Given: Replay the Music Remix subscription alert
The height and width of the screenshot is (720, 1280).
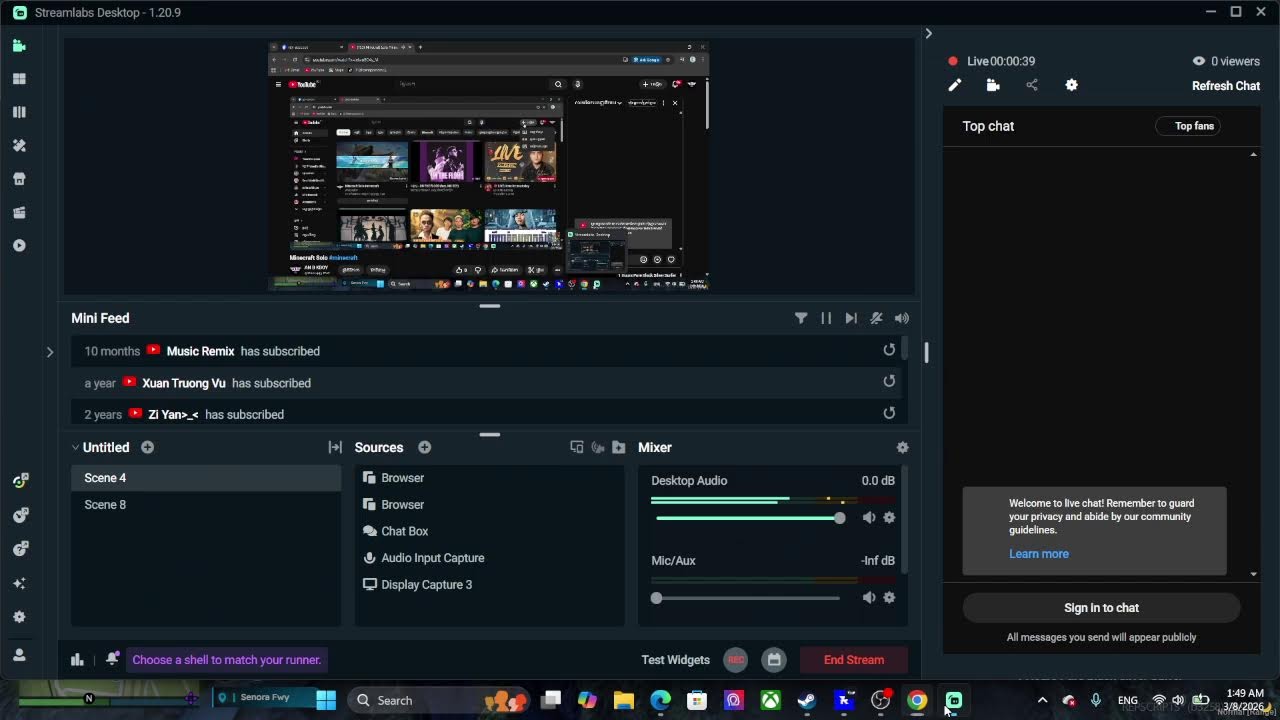Looking at the screenshot, I should click(889, 350).
